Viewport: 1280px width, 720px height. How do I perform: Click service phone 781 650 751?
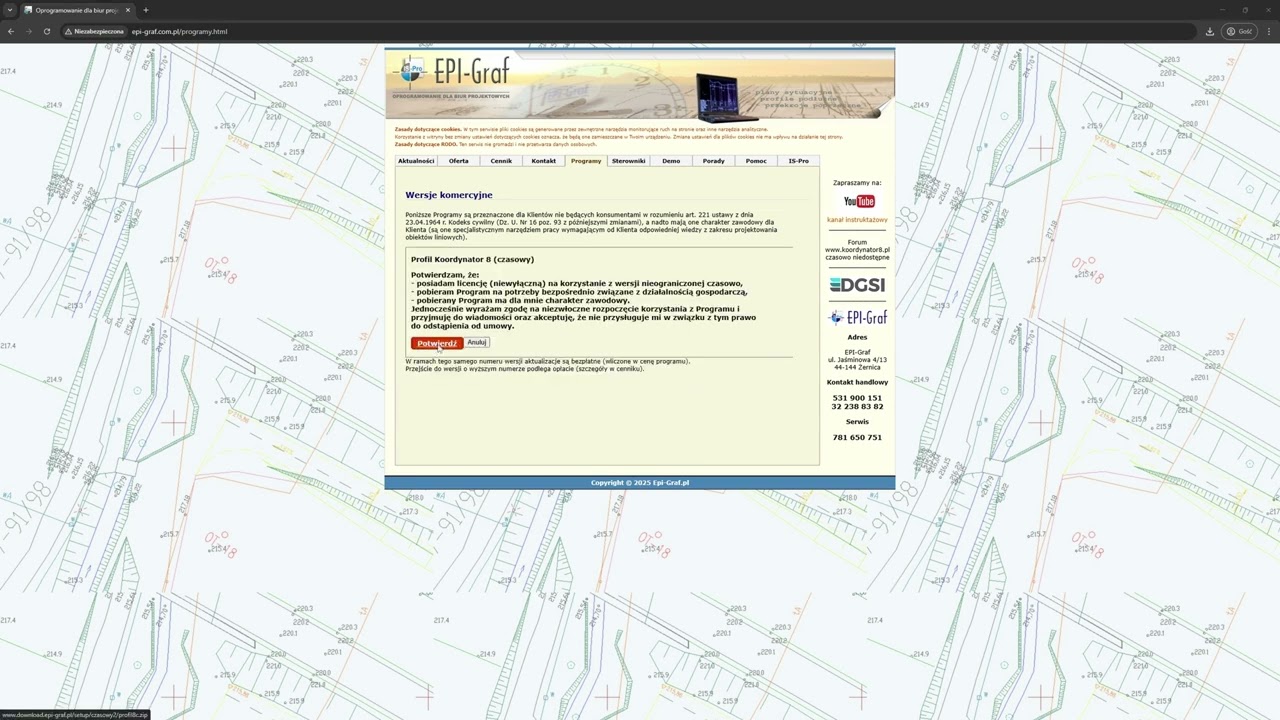857,438
